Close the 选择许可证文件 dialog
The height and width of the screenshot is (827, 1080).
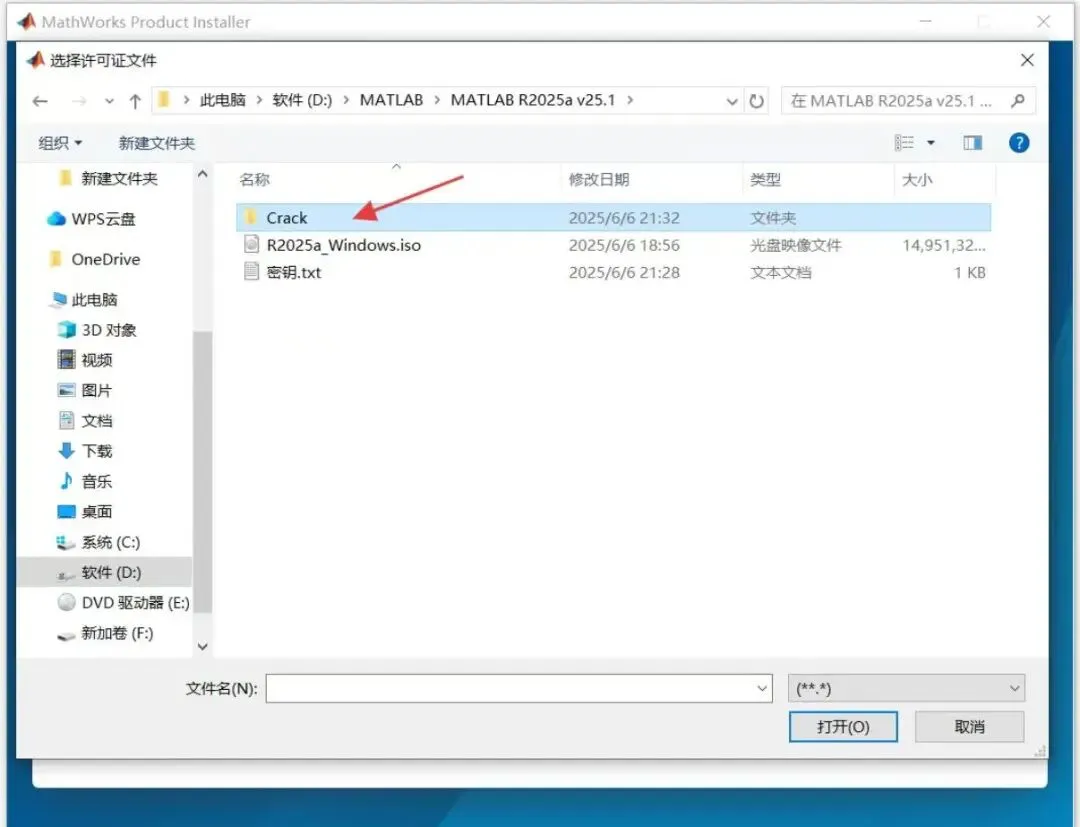pyautogui.click(x=1027, y=60)
